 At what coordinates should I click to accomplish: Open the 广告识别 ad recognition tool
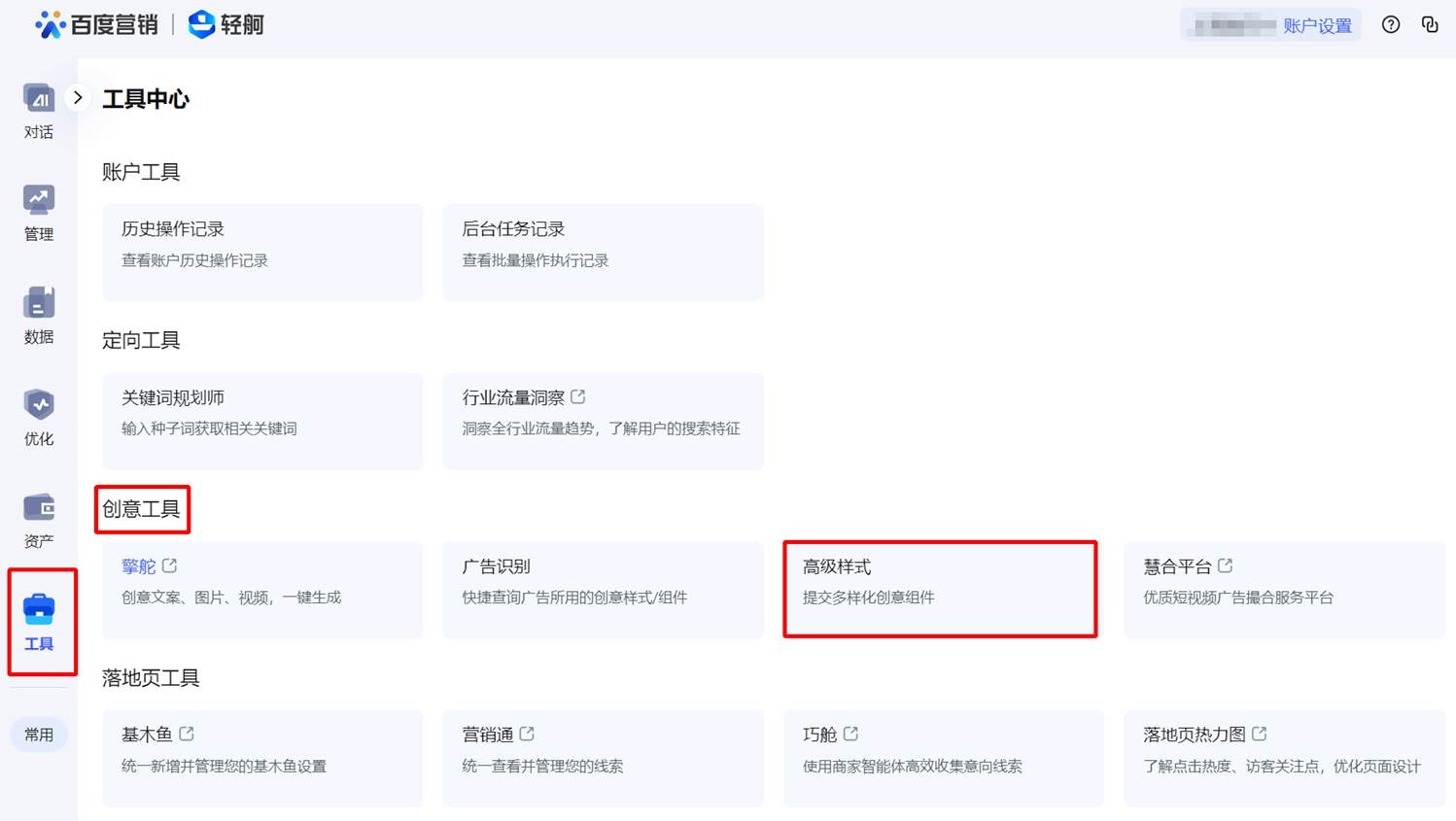(x=603, y=589)
